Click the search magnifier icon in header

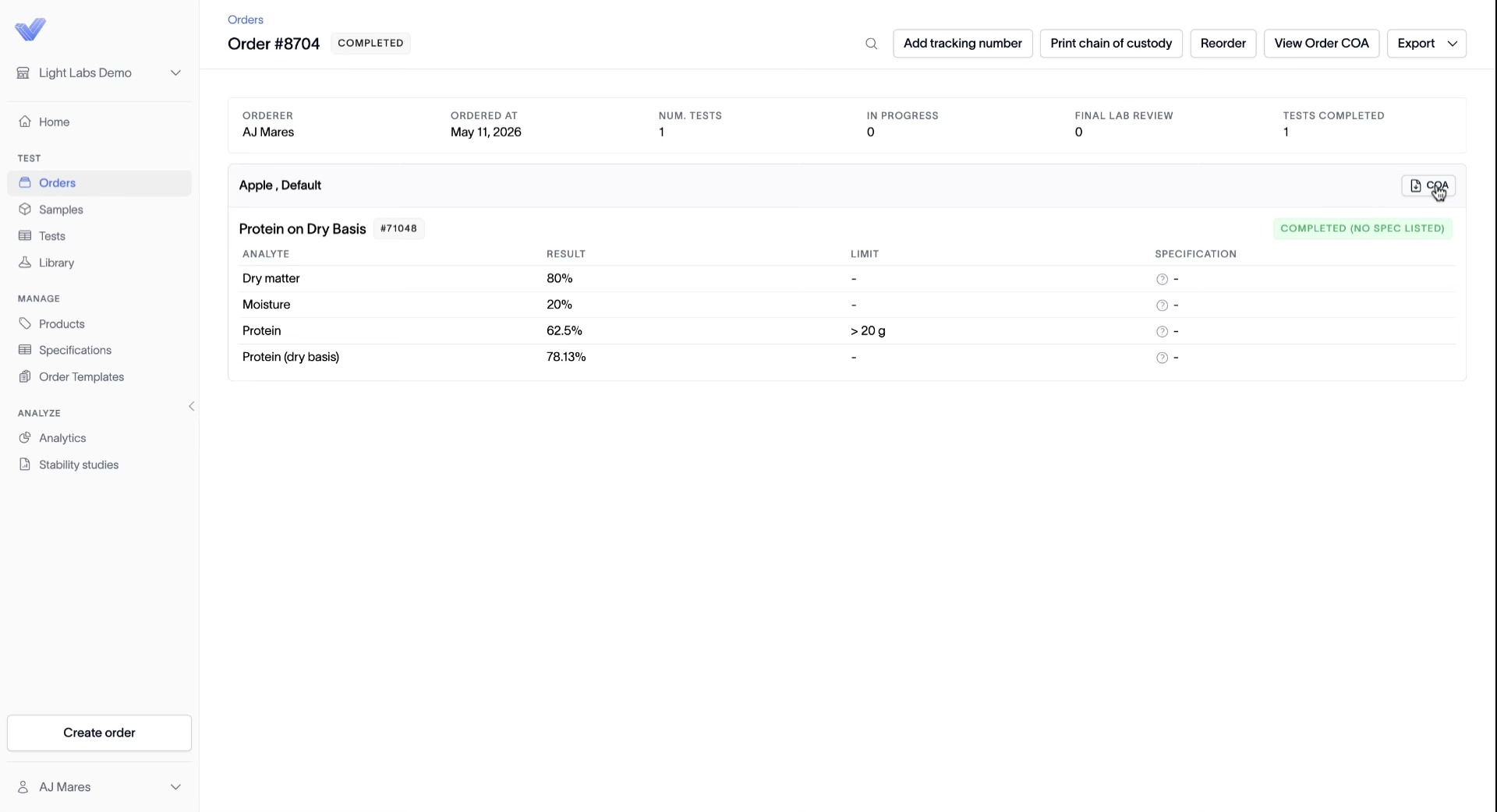click(x=871, y=44)
